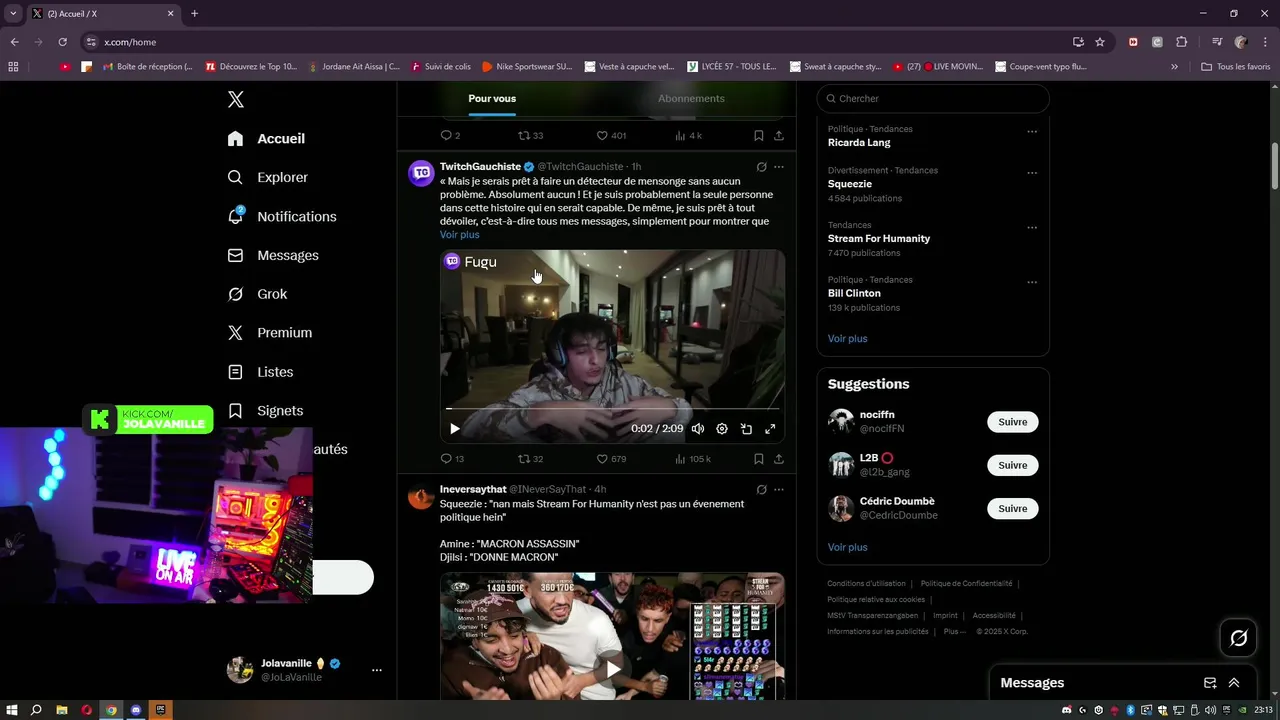Share the TwitchGauchiste post

779,459
